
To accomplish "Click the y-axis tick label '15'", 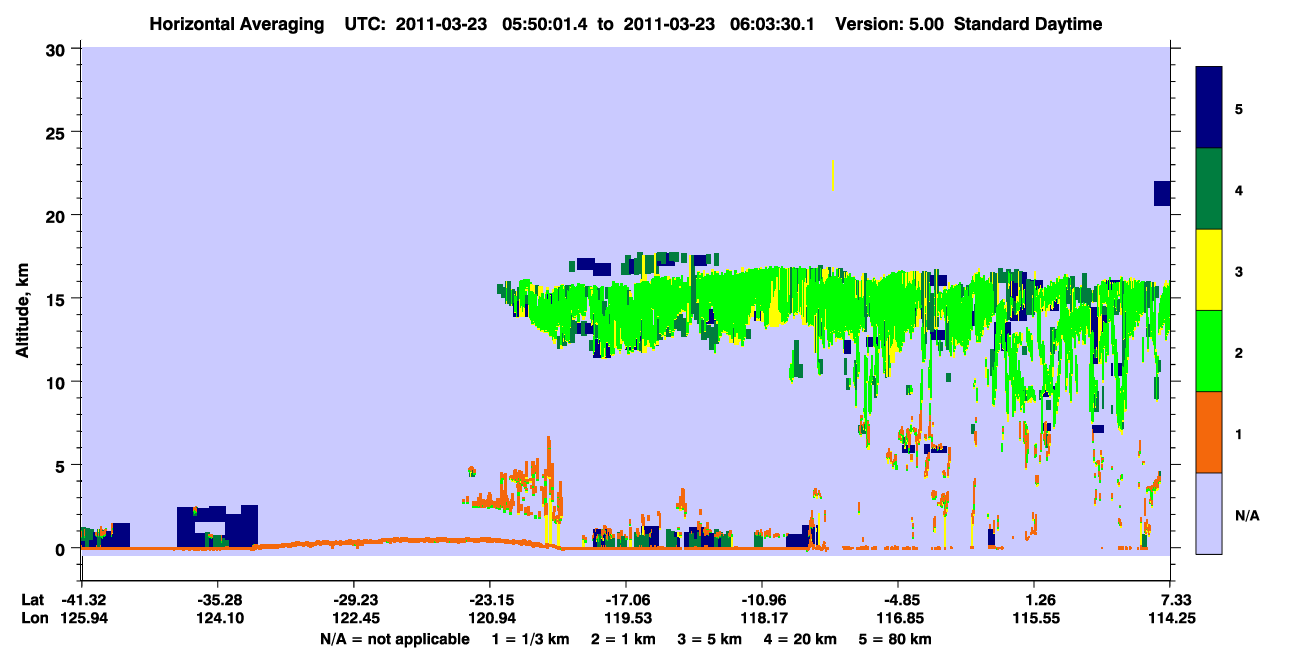I will coord(58,298).
